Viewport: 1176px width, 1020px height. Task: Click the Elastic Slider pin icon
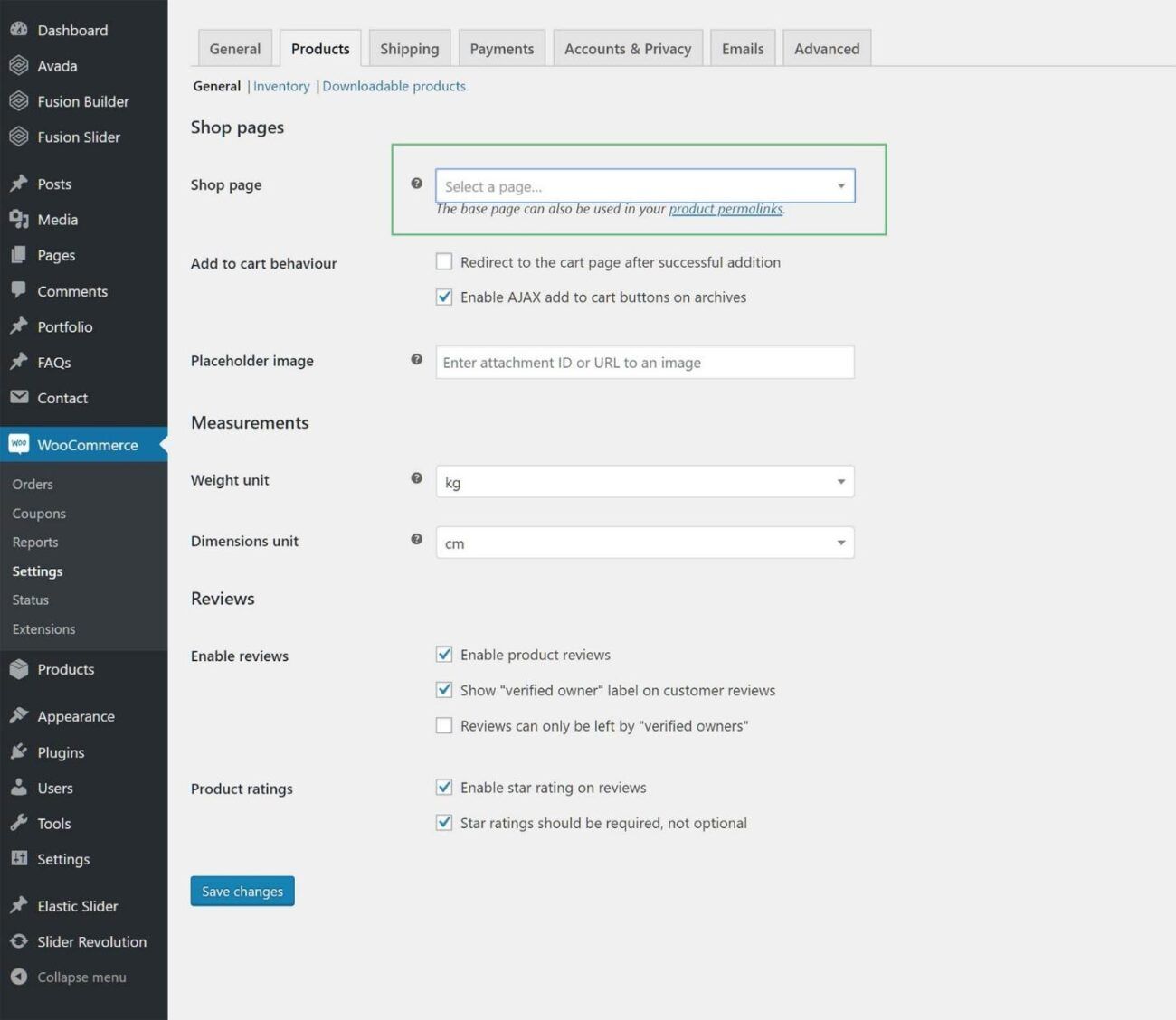point(19,905)
